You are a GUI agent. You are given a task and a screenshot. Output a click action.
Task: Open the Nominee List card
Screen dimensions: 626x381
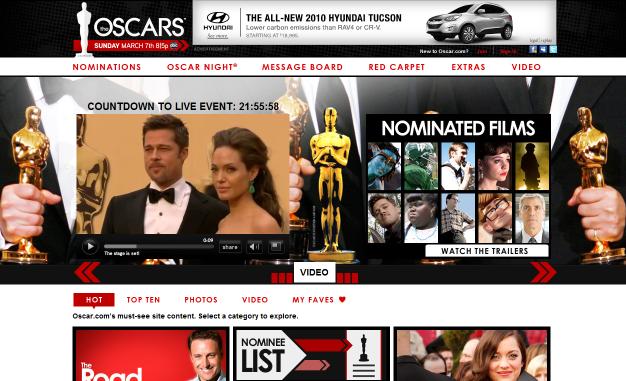click(311, 354)
